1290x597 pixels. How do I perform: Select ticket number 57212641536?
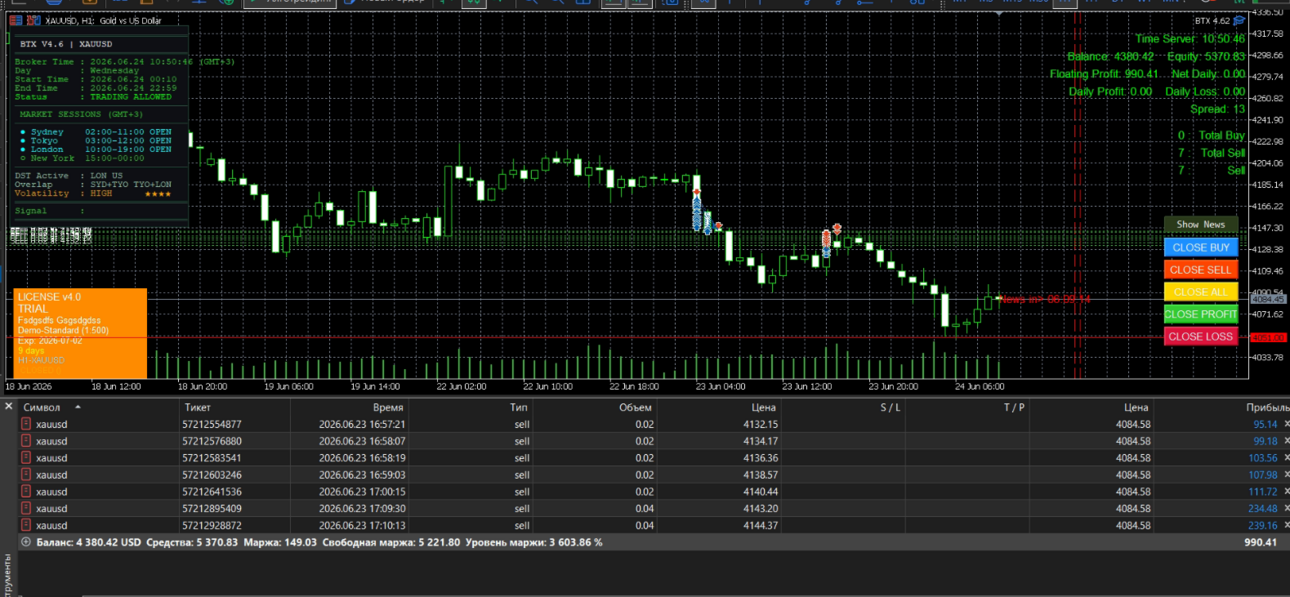(212, 492)
